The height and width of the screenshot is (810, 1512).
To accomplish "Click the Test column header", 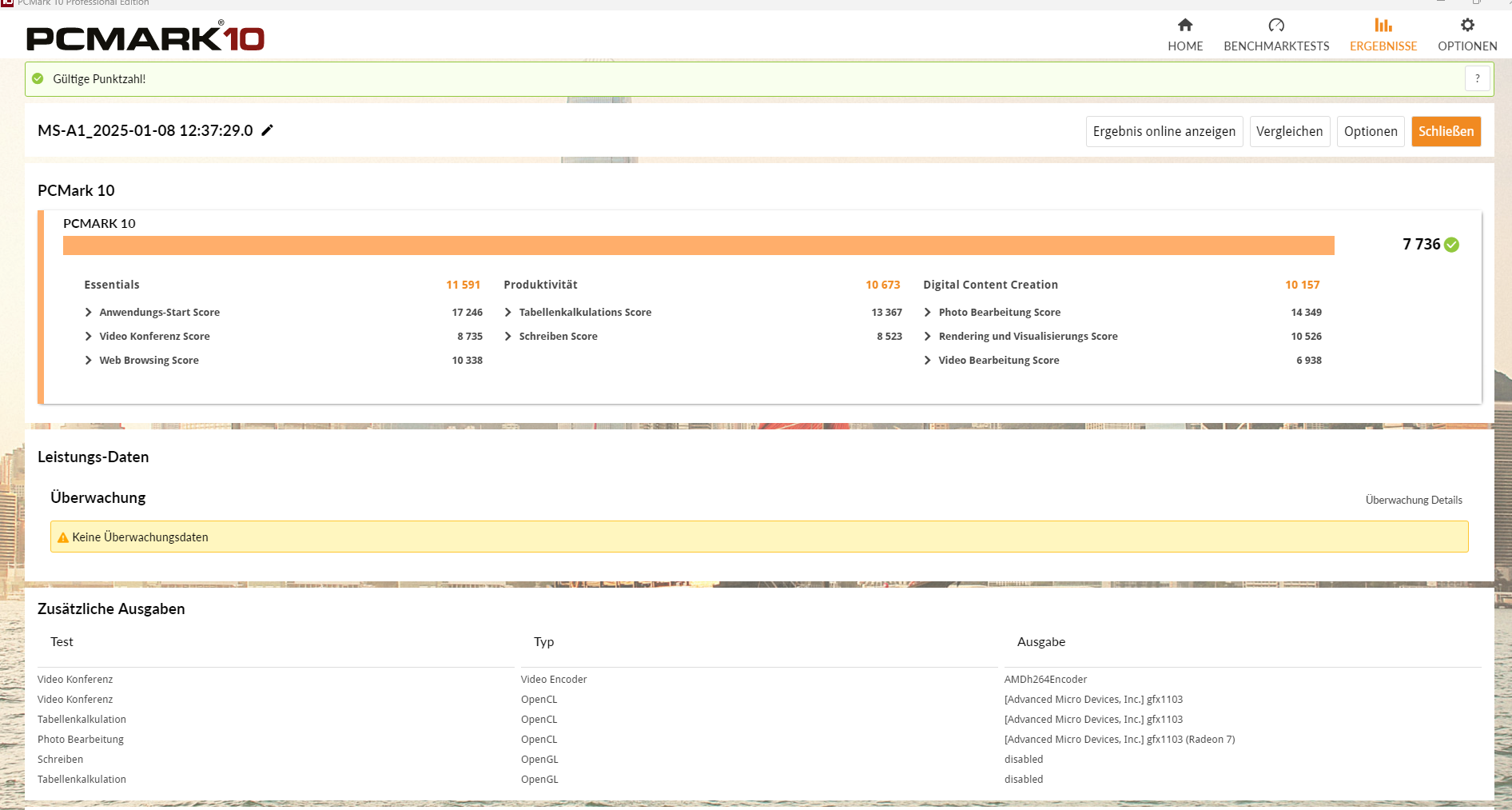I will click(x=62, y=642).
